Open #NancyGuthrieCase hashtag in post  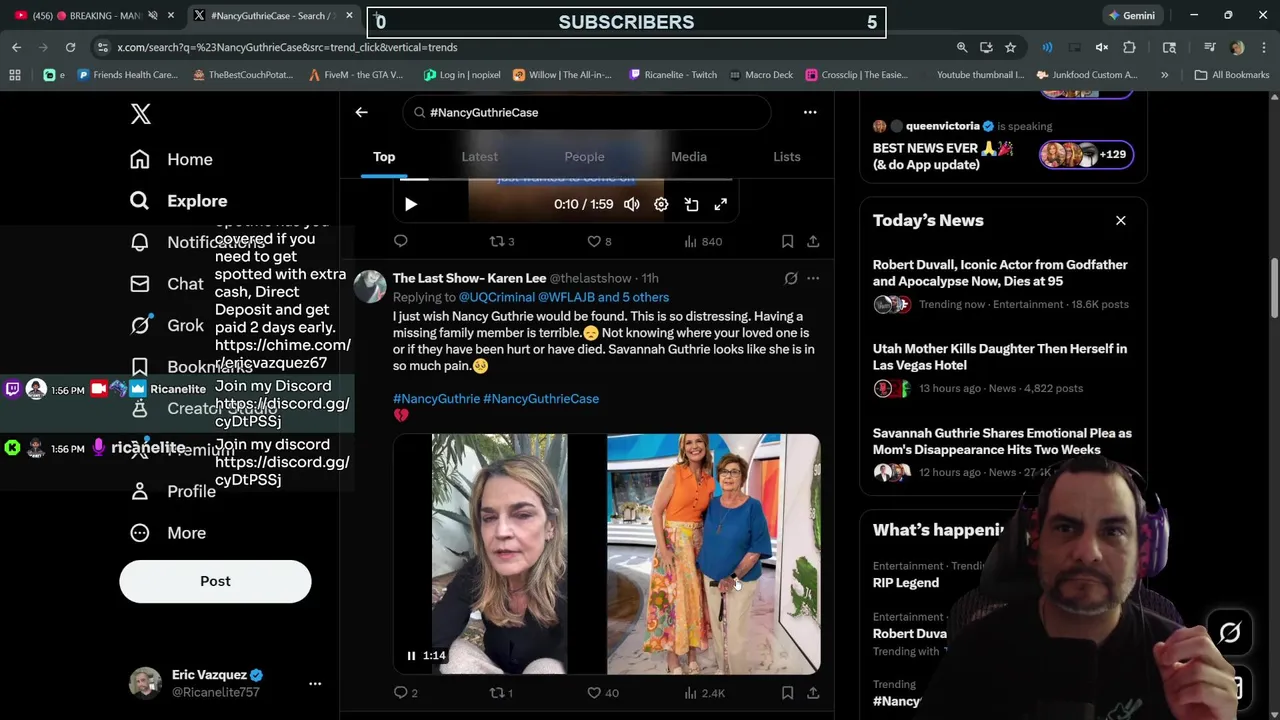coord(541,399)
